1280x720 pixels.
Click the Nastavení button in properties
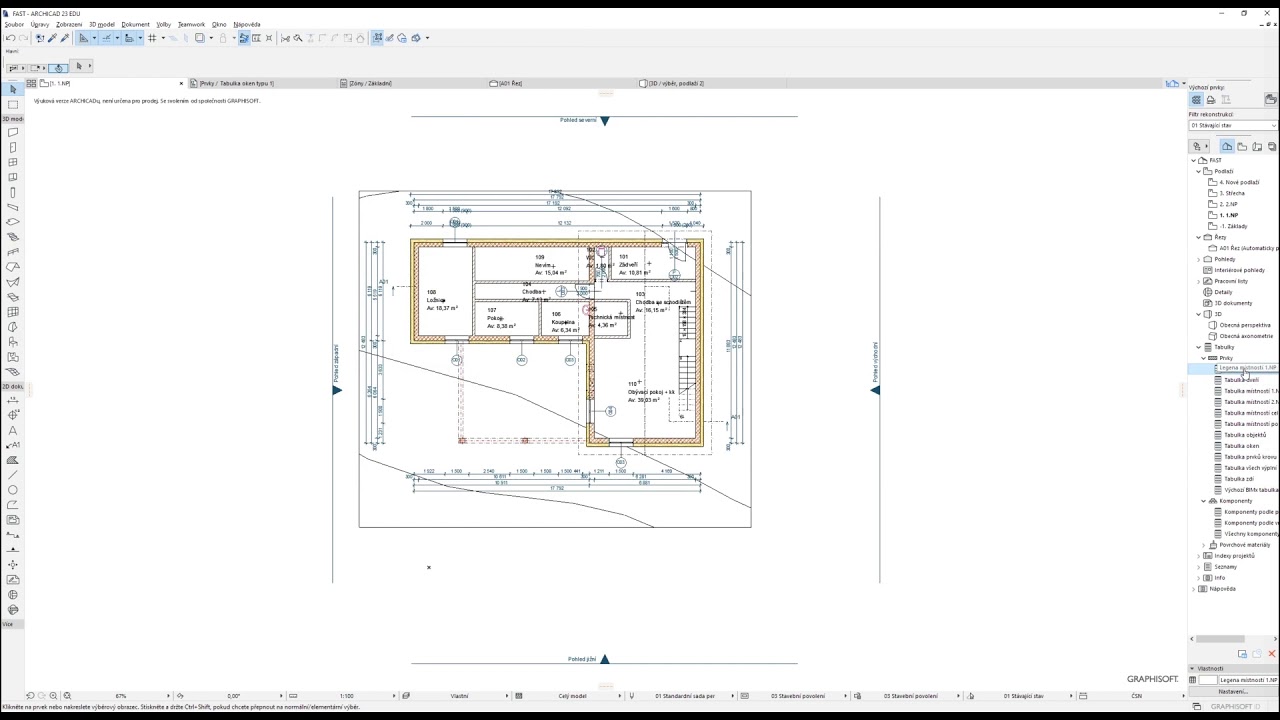(x=1233, y=691)
